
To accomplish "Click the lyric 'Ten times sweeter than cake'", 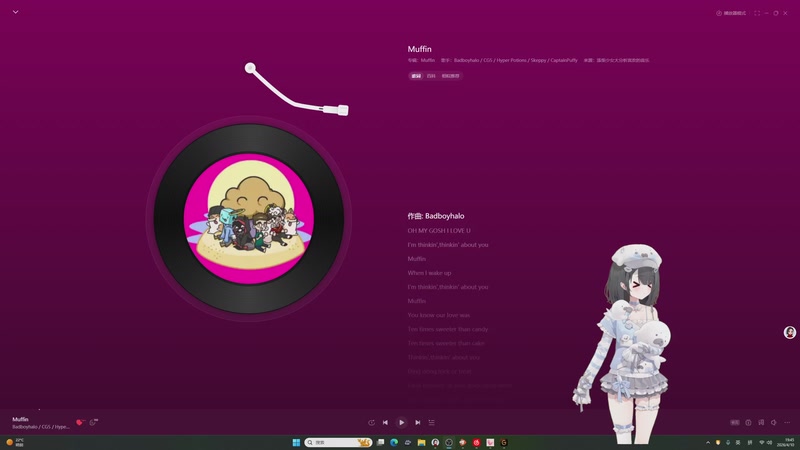I will [x=446, y=343].
